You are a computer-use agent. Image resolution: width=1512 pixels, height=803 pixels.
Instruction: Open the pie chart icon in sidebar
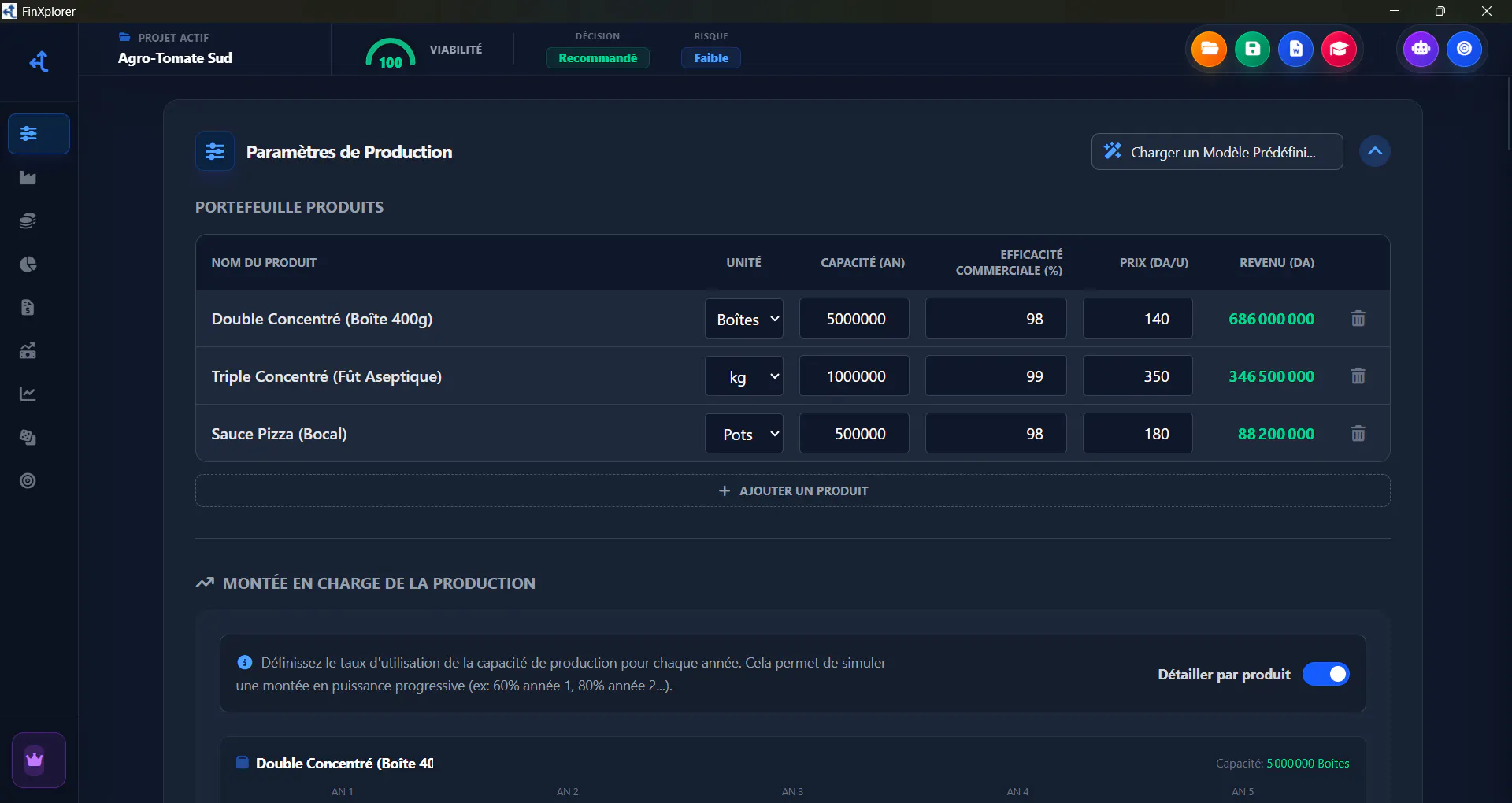pyautogui.click(x=28, y=265)
